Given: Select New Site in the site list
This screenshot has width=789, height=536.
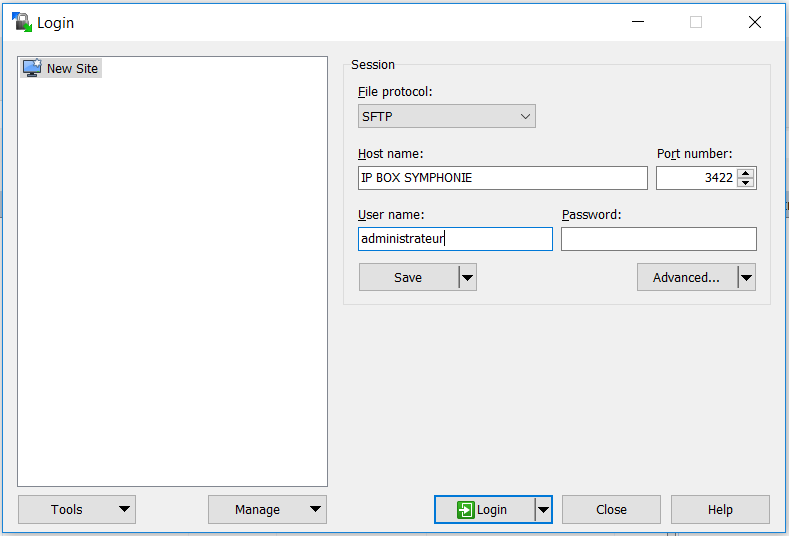Looking at the screenshot, I should 72,68.
